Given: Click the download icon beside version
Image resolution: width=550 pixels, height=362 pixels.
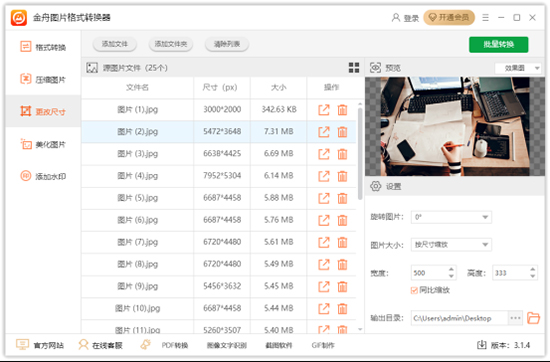Looking at the screenshot, I should pyautogui.click(x=482, y=345).
